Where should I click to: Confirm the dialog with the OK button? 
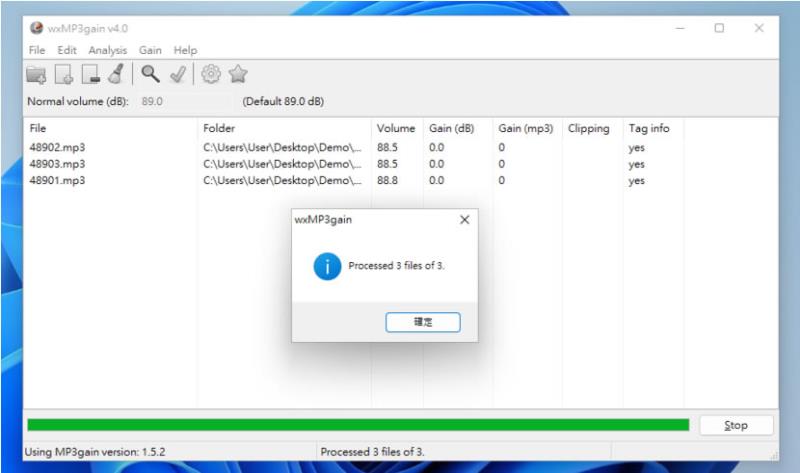tap(423, 322)
